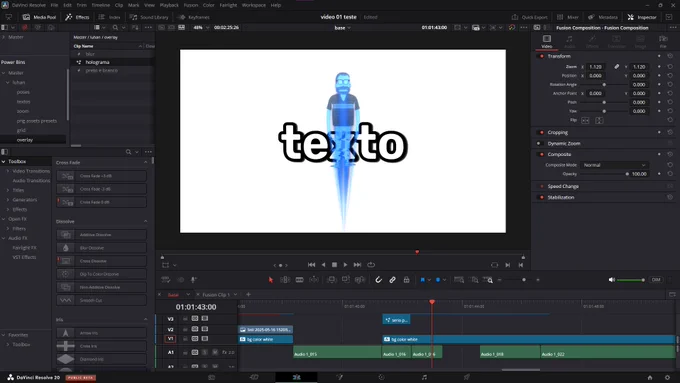680x383 pixels.
Task: Open the Fairlight menu
Action: coord(228,5)
